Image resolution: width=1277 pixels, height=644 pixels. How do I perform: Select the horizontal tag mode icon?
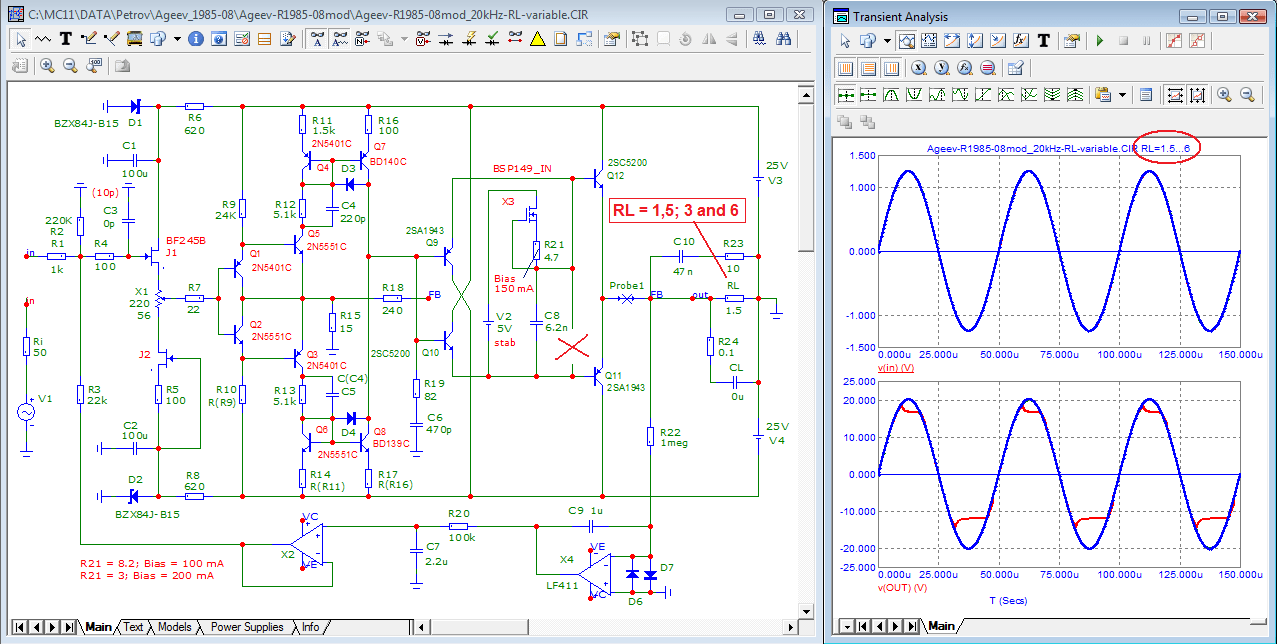pyautogui.click(x=952, y=41)
